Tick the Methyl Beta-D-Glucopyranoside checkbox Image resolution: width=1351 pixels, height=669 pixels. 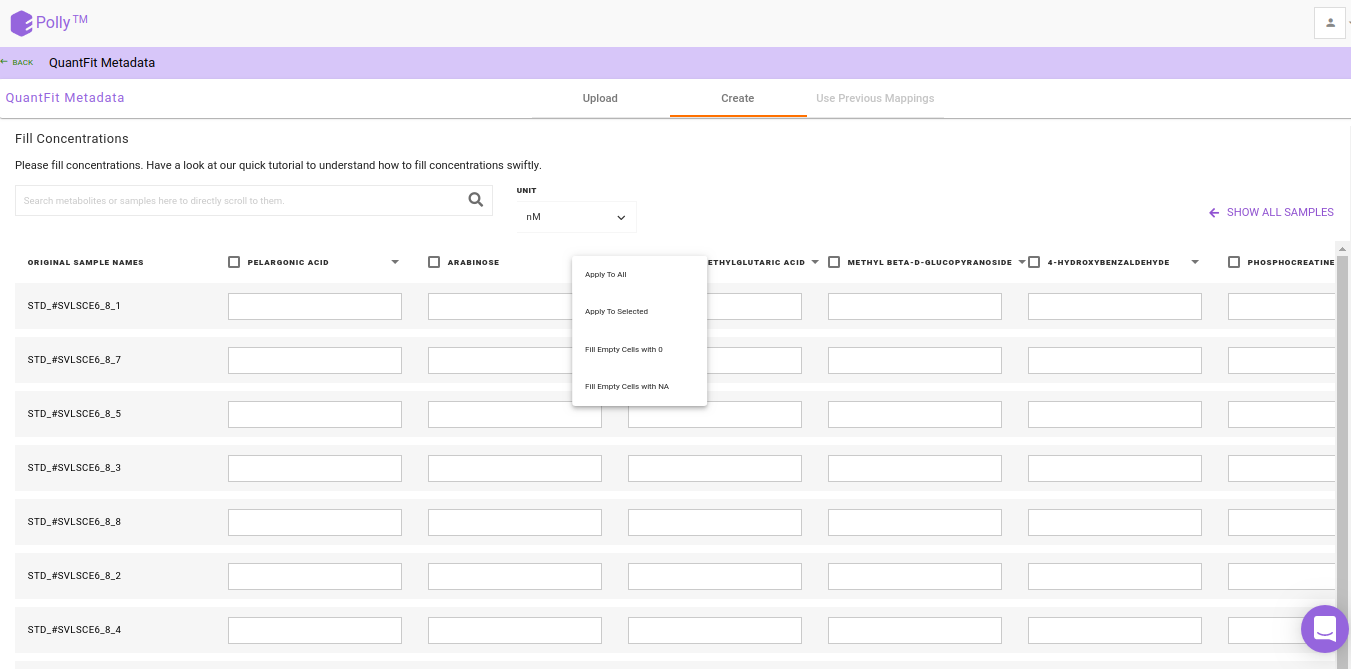834,262
